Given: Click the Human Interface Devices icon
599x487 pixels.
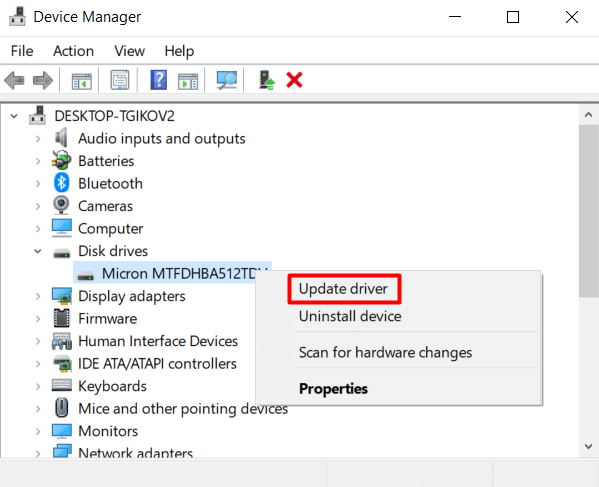Looking at the screenshot, I should [x=62, y=341].
